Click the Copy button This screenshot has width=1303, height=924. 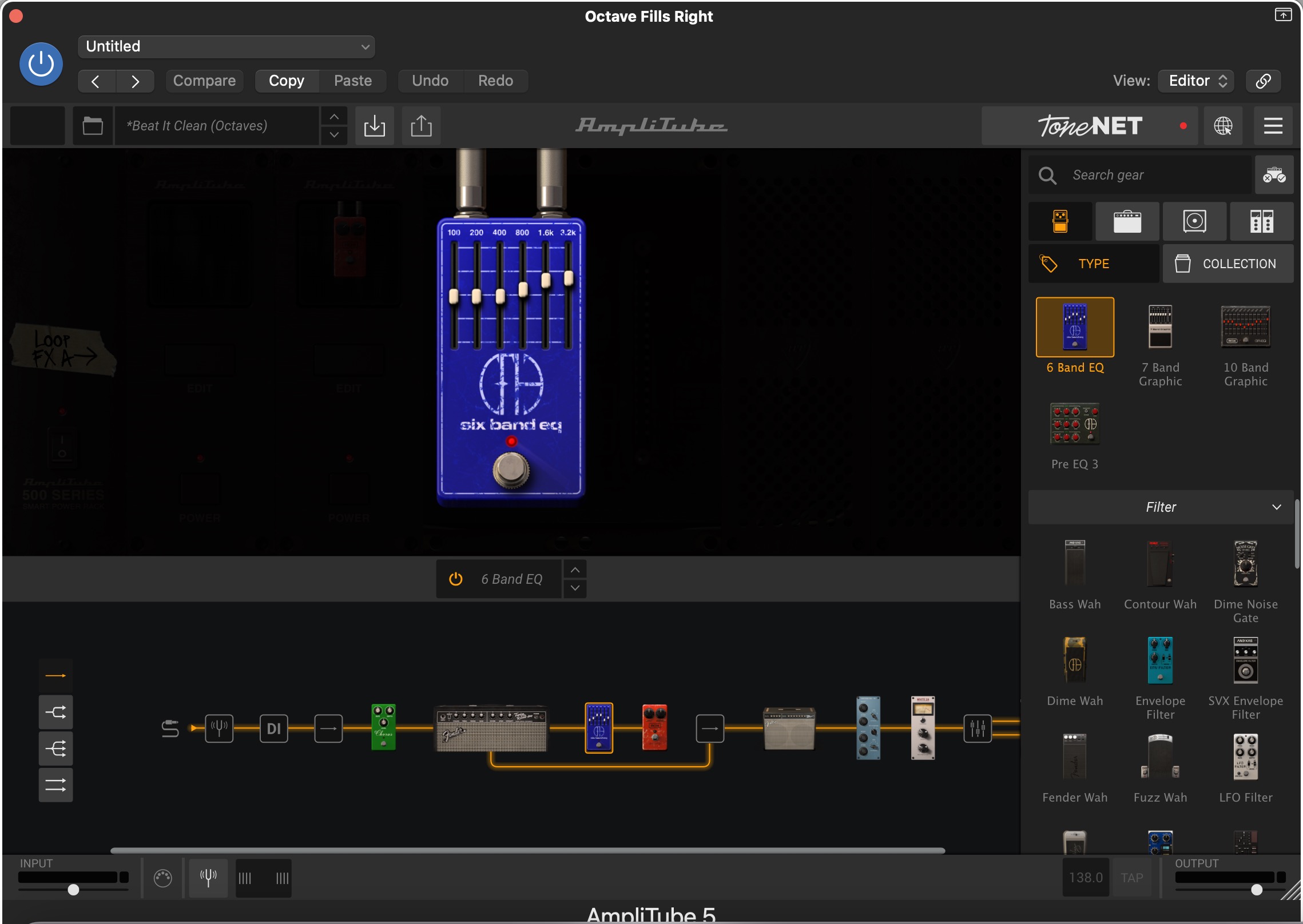287,81
